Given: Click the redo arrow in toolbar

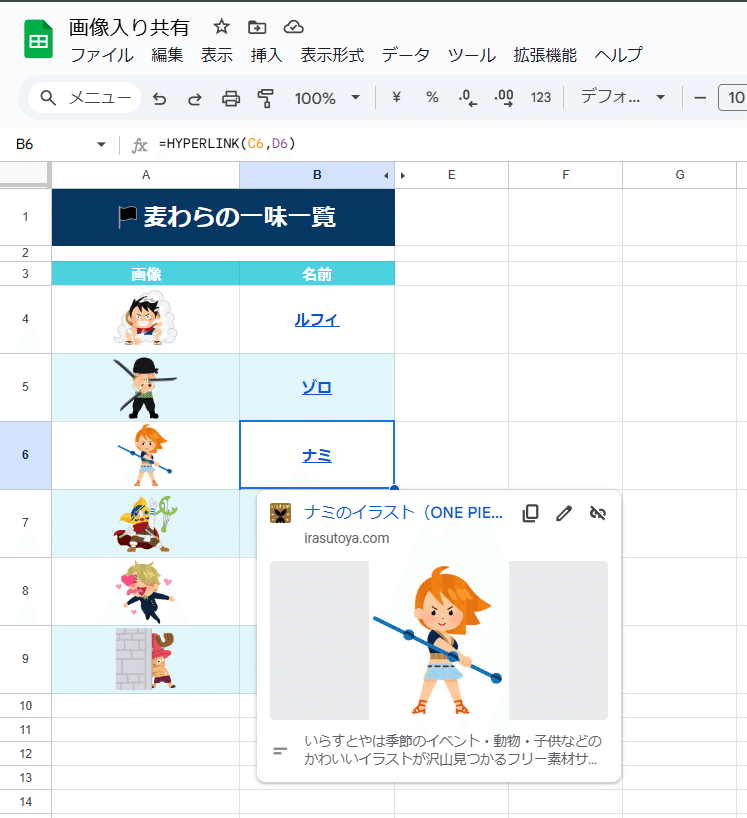Looking at the screenshot, I should click(195, 98).
